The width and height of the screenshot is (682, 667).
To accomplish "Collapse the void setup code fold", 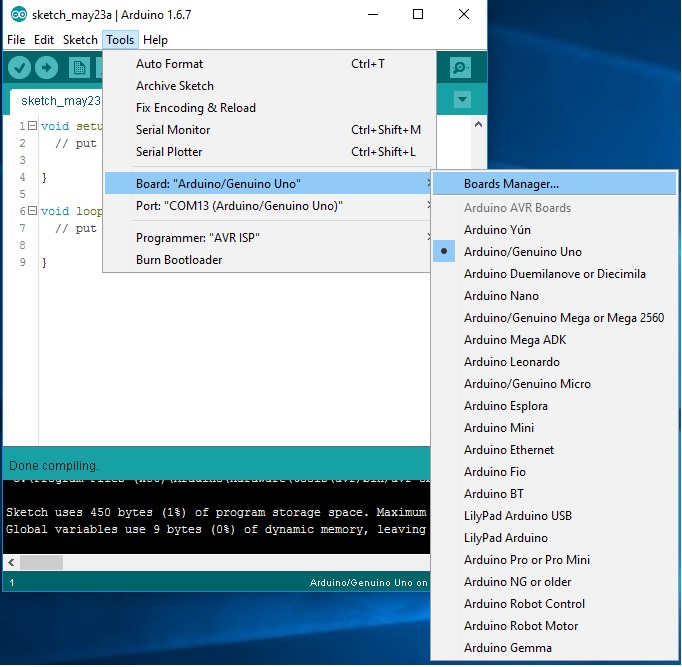I will [32, 126].
